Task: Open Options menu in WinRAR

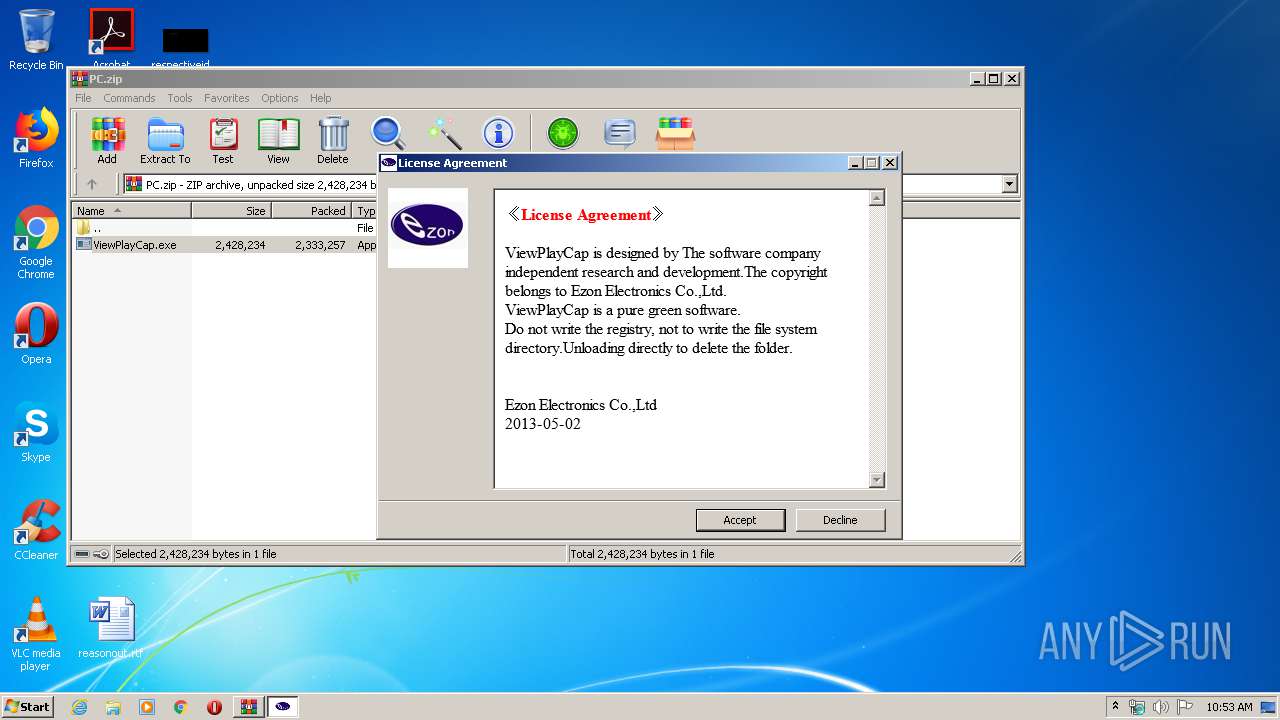Action: pos(280,98)
